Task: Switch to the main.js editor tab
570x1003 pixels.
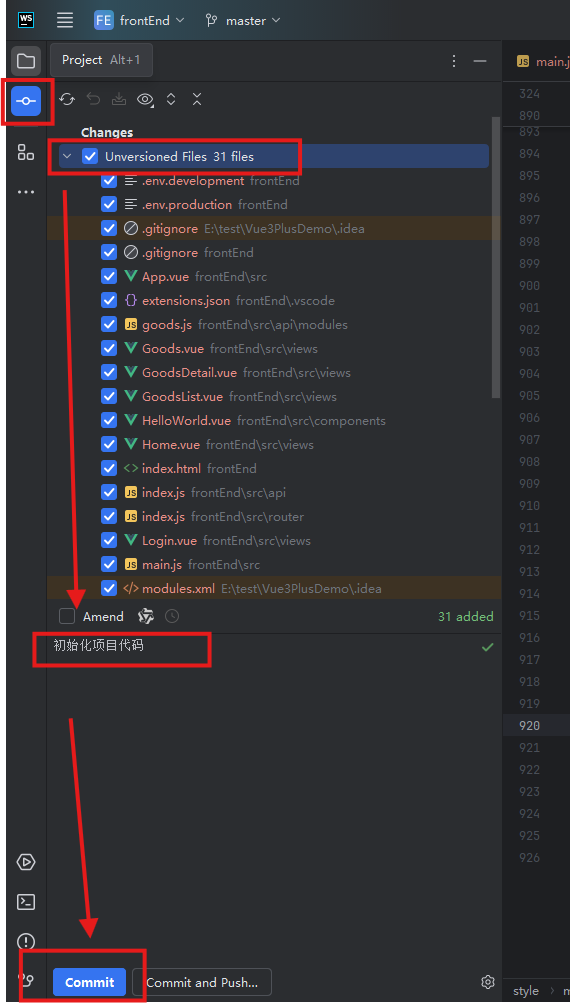Action: click(542, 61)
